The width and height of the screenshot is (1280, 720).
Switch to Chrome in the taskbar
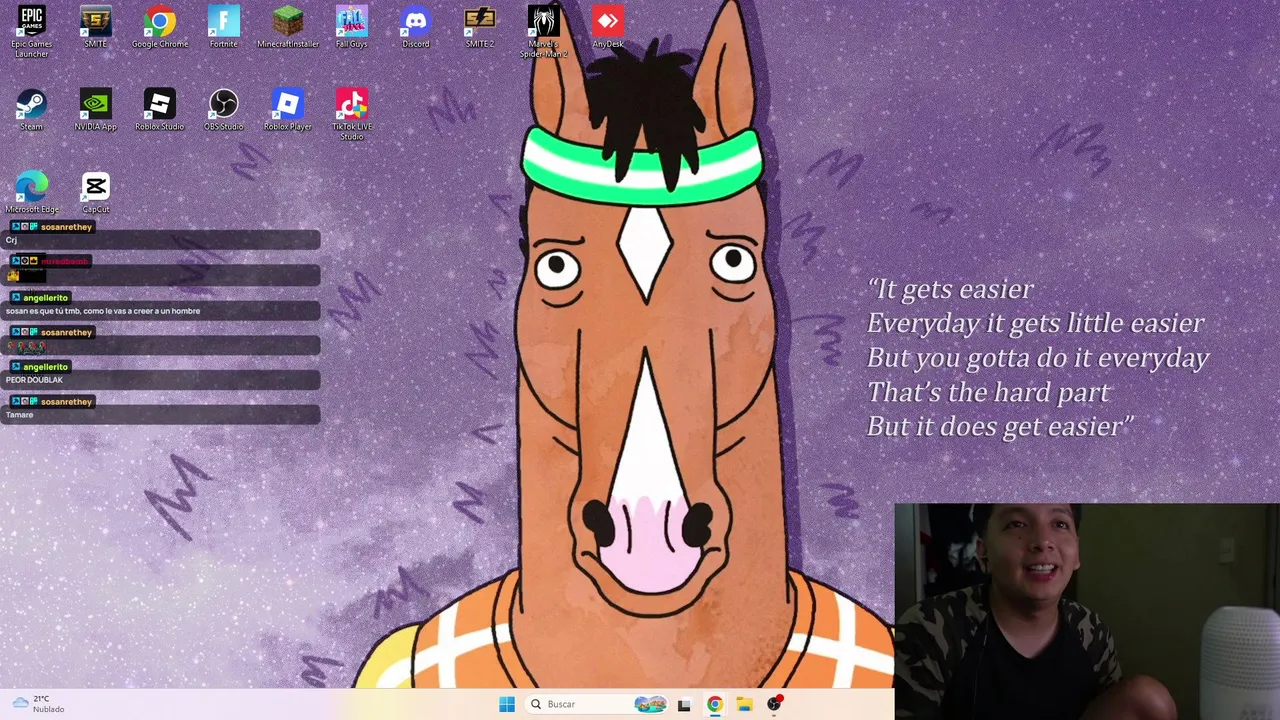pos(714,704)
